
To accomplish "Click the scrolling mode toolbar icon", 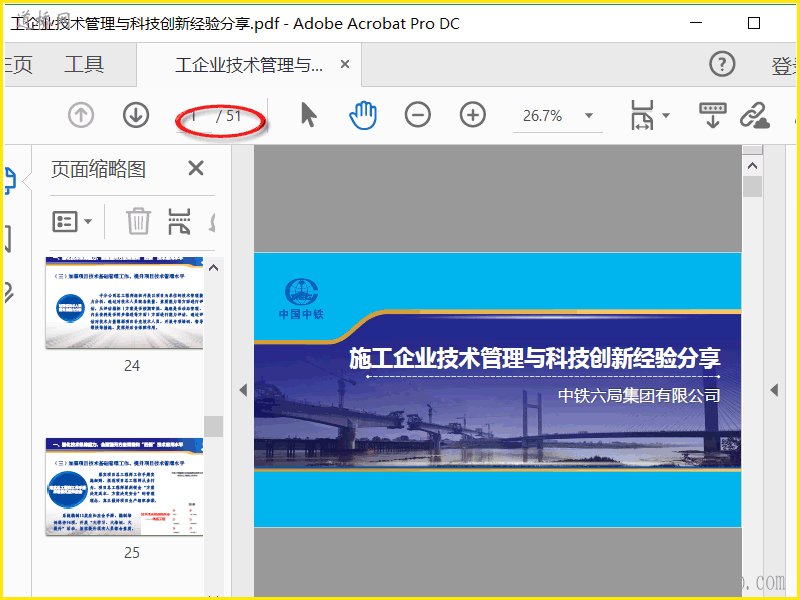I will (x=713, y=115).
